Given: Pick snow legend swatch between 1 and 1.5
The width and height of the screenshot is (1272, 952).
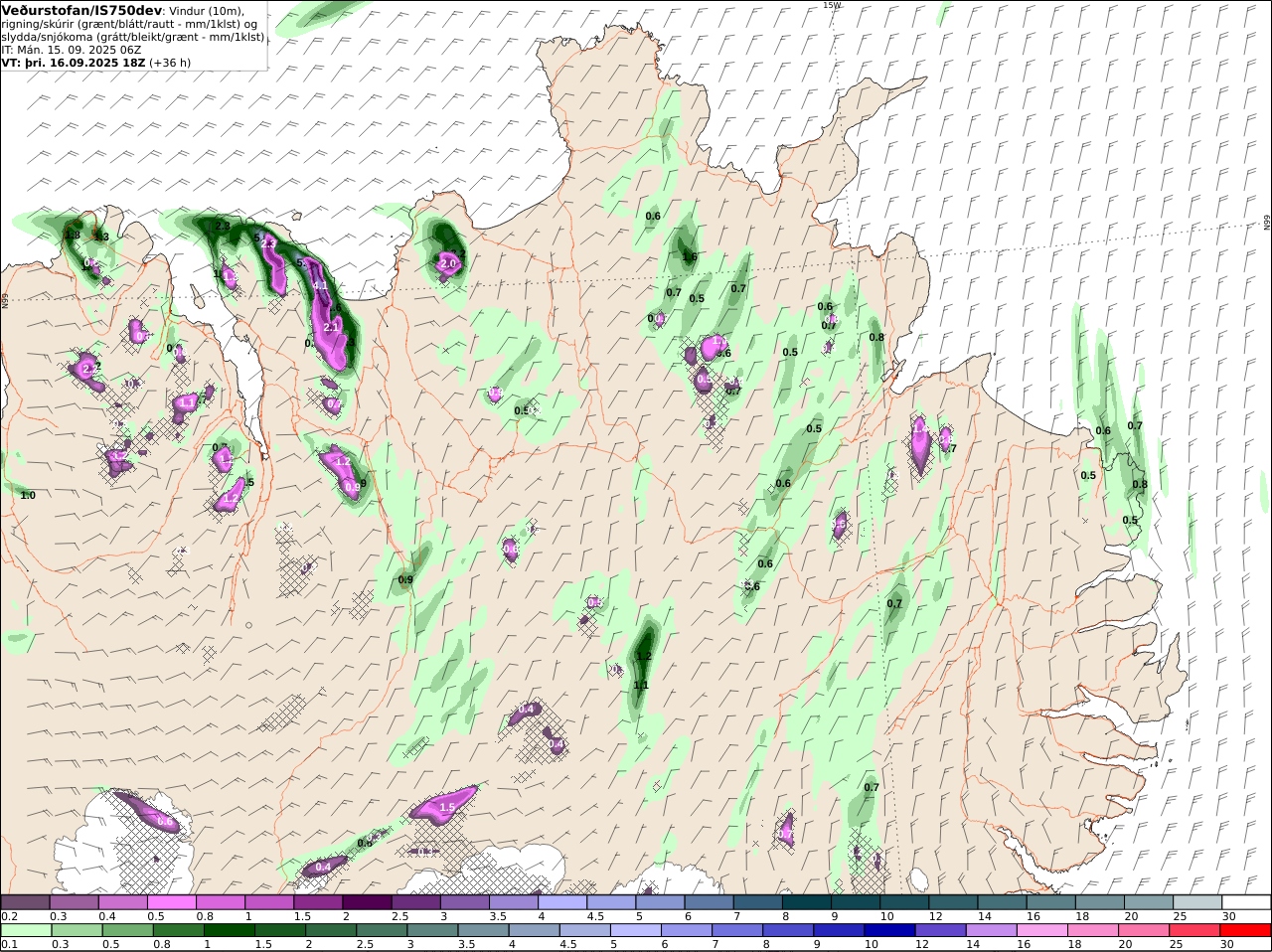Looking at the screenshot, I should coord(268,902).
